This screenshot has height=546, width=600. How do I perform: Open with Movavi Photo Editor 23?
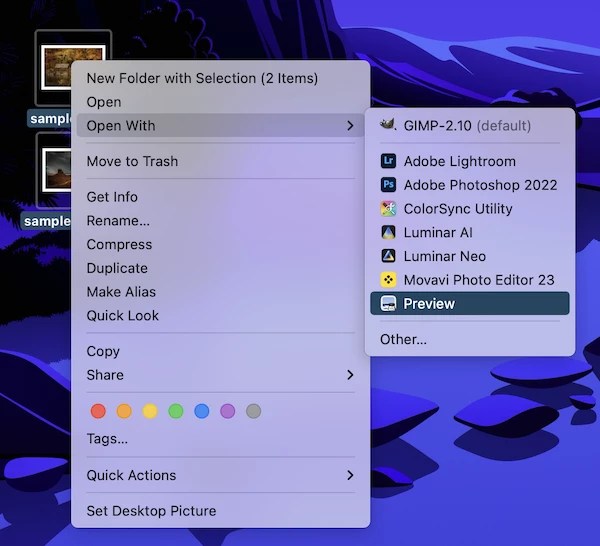[x=470, y=280]
